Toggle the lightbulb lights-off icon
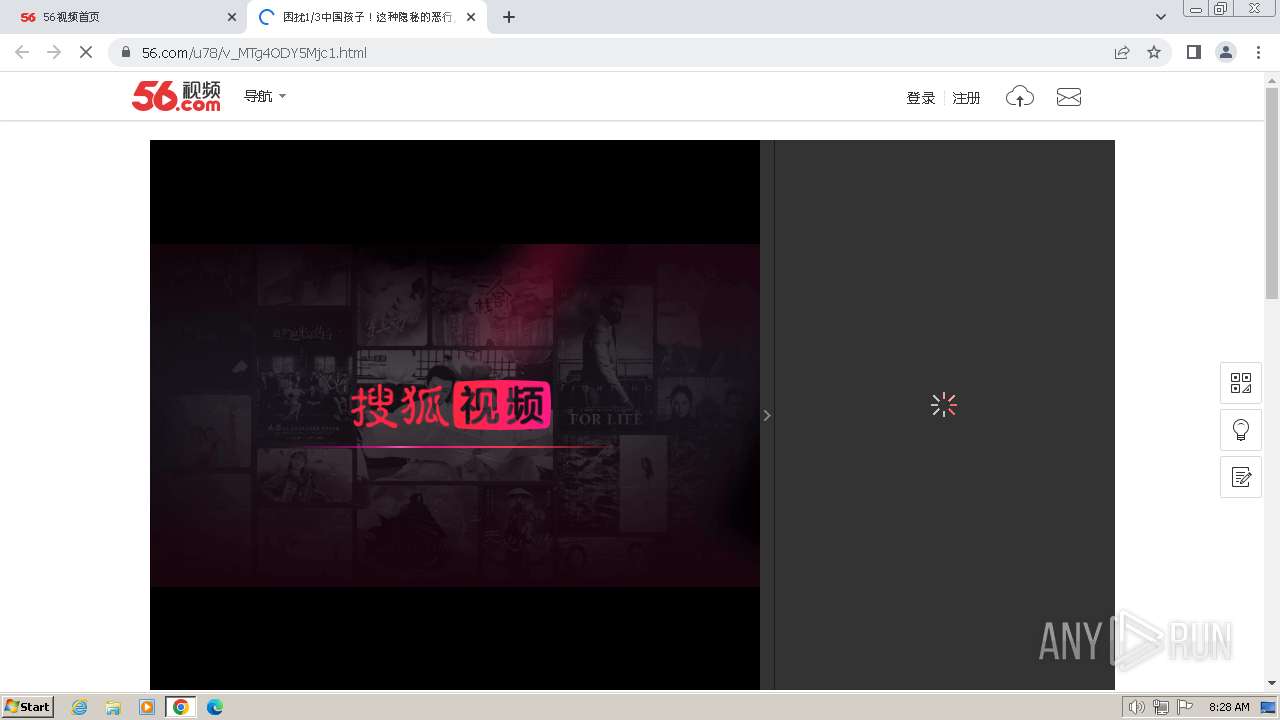This screenshot has height=720, width=1280. (x=1241, y=430)
